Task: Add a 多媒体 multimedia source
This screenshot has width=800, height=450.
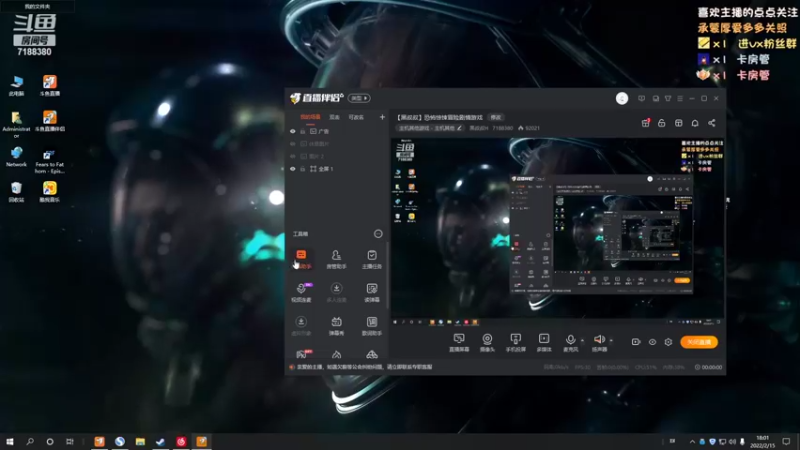Action: click(x=544, y=342)
